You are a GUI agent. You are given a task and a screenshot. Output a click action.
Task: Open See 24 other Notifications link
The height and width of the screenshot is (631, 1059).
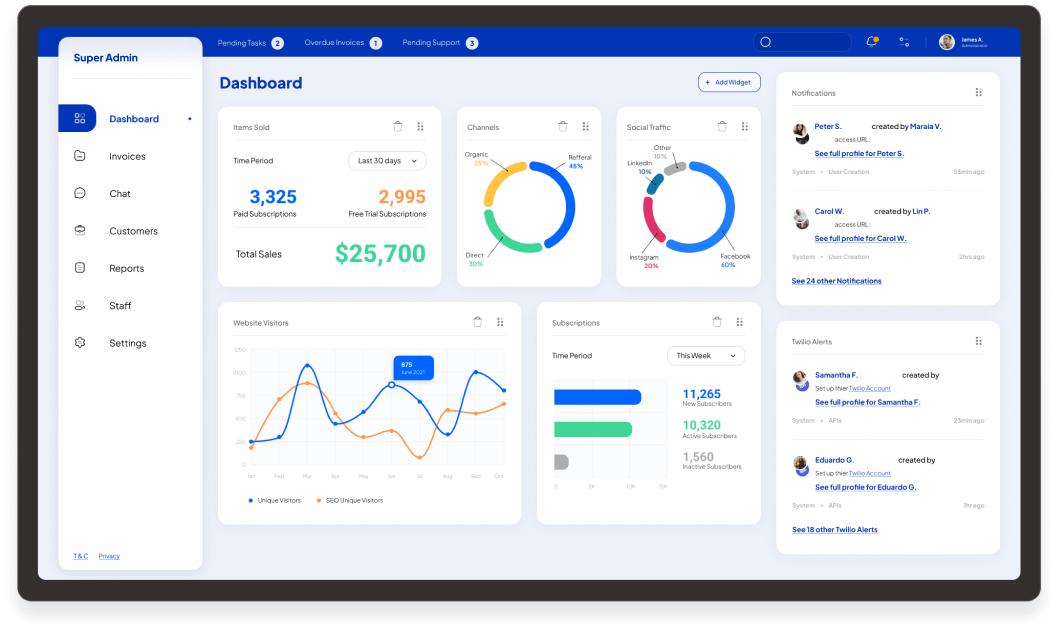[836, 281]
